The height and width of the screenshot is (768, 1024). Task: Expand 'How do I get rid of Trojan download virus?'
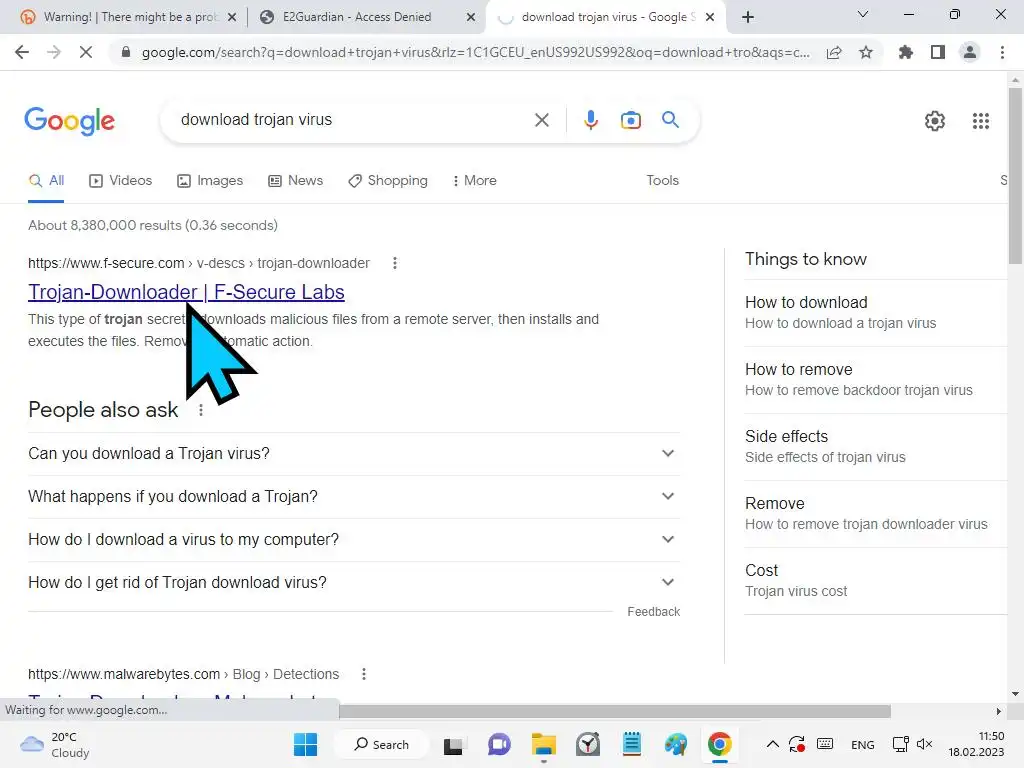coord(354,583)
